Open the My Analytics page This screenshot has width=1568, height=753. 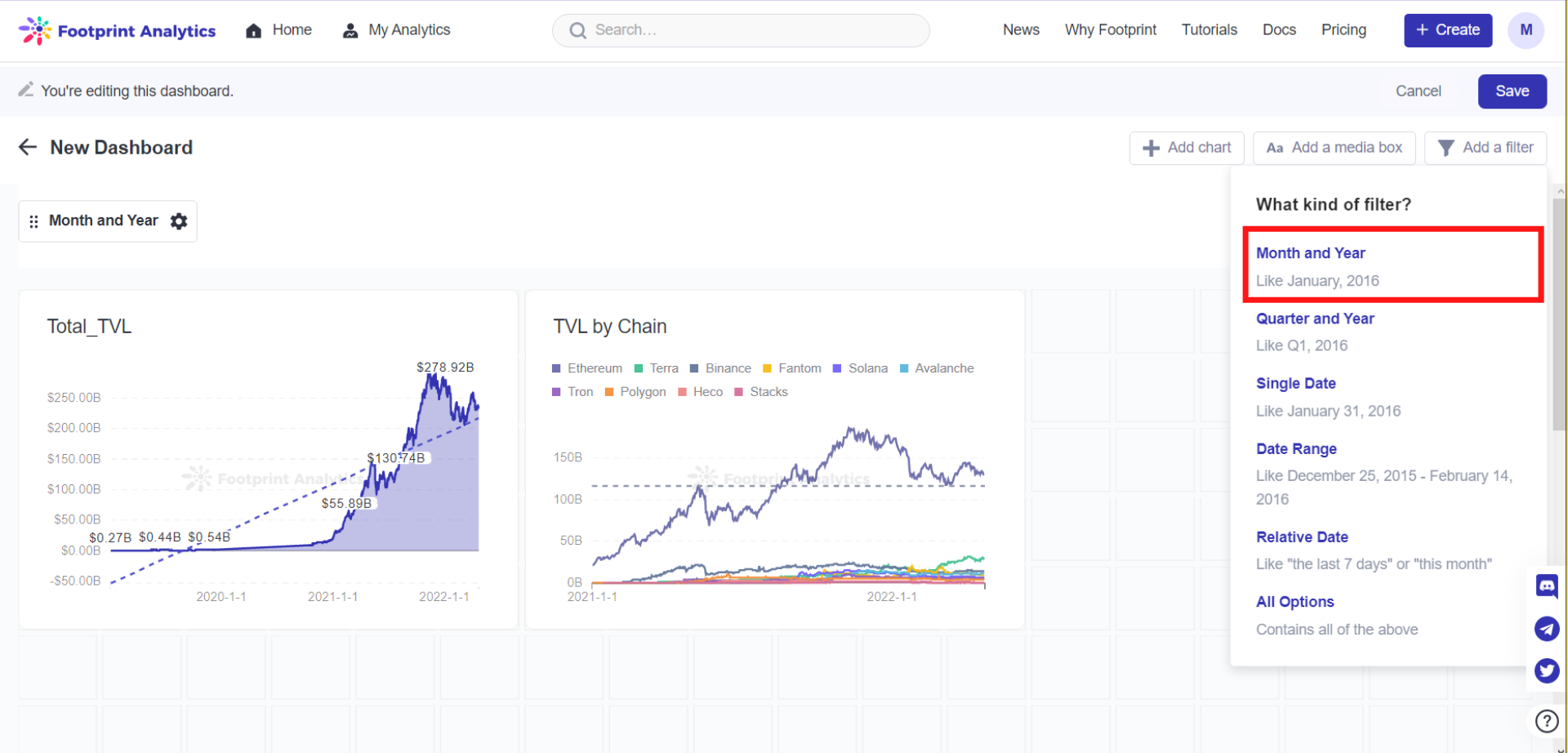(396, 30)
